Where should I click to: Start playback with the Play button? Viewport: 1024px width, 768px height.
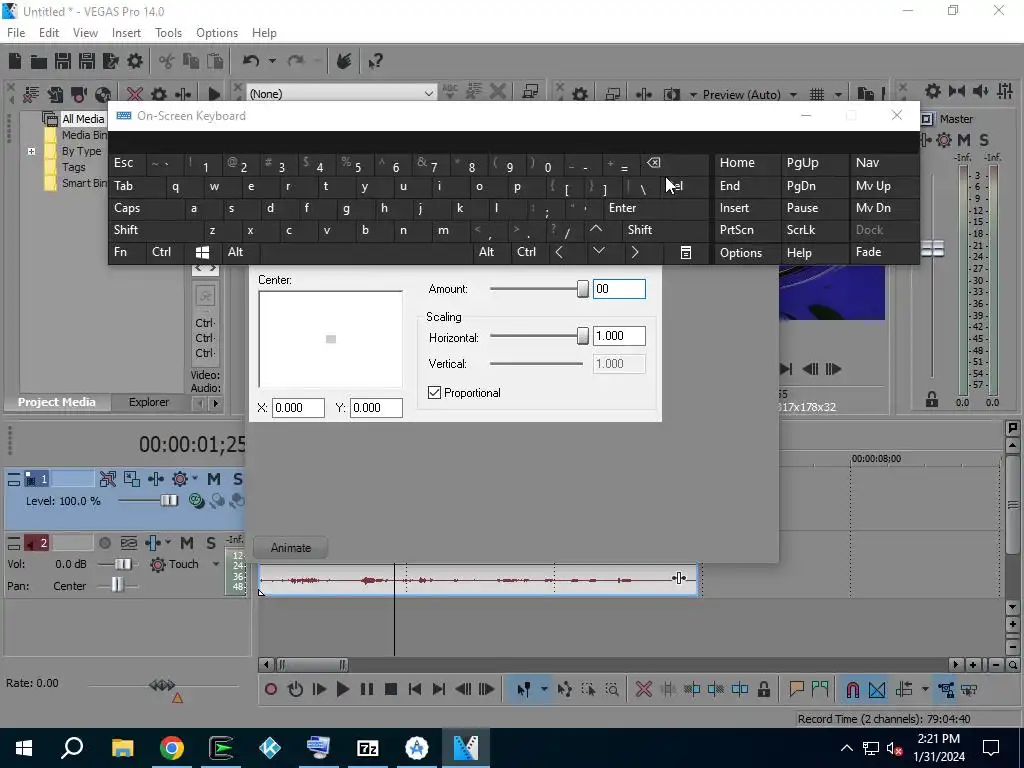342,689
